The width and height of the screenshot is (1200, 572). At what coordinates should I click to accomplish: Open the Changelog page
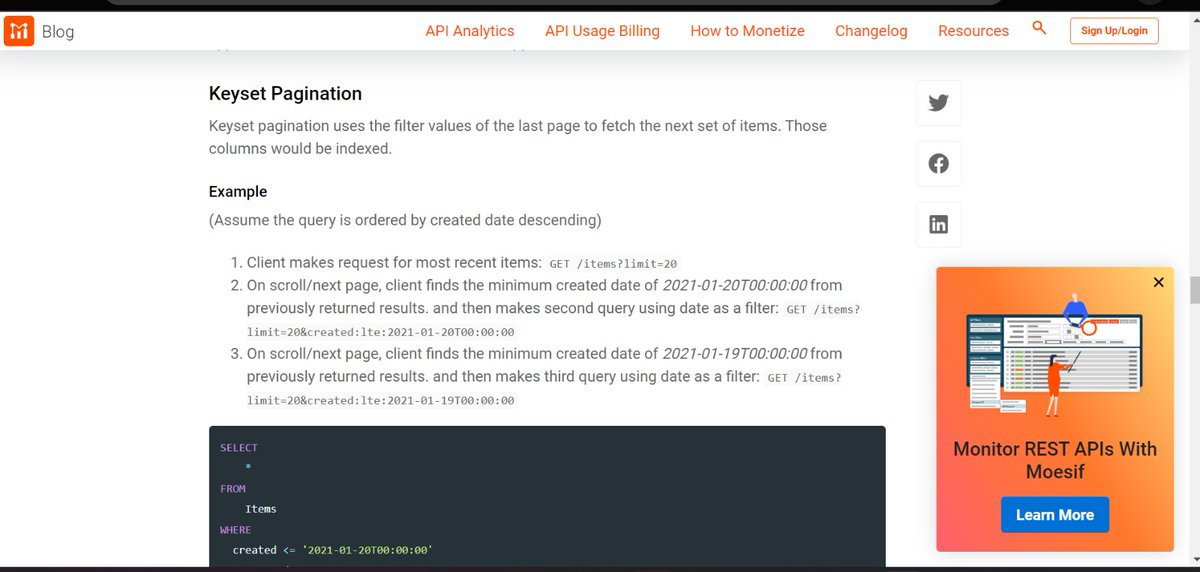point(871,31)
